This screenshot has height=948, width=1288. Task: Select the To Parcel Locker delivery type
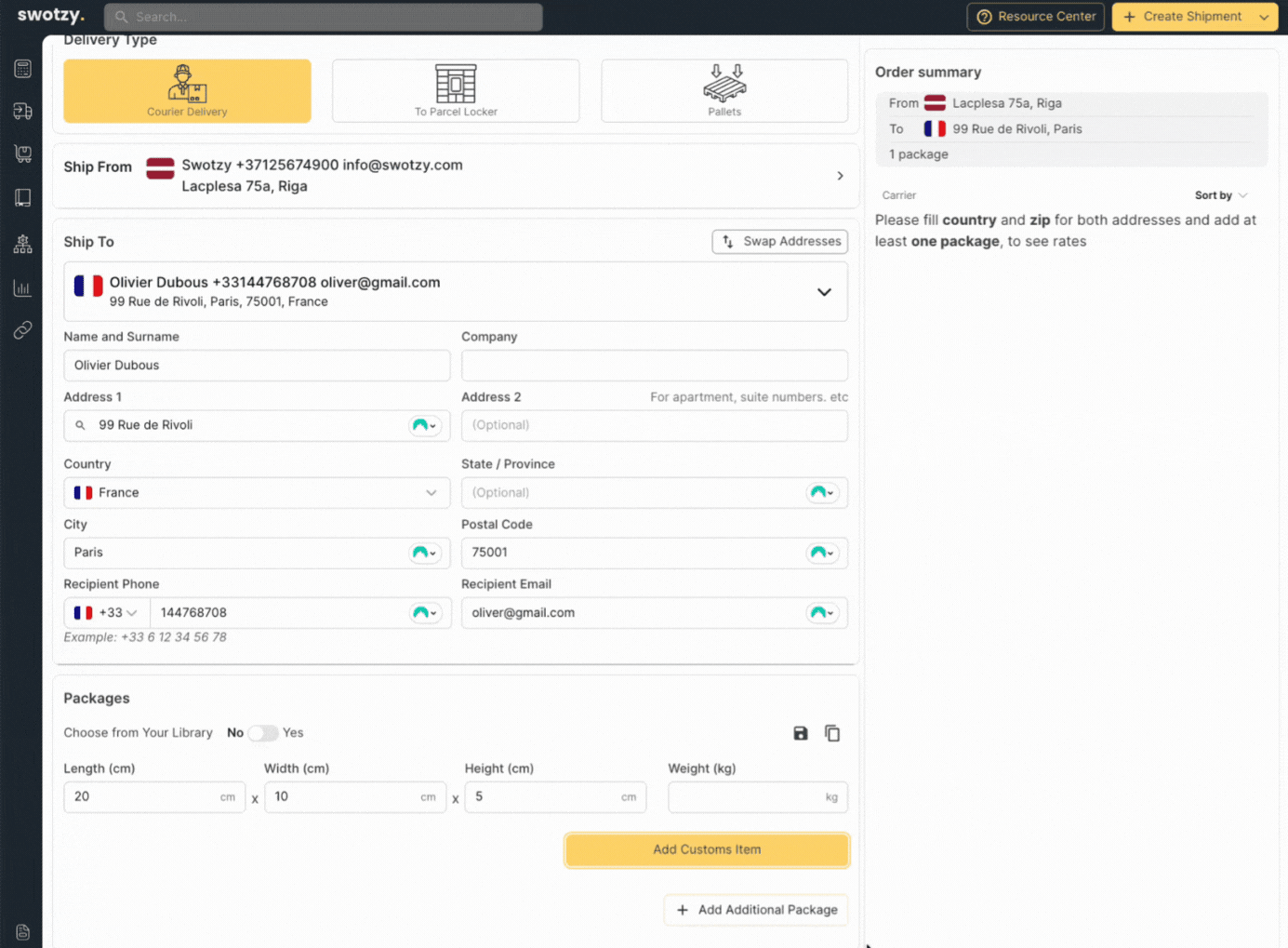(456, 90)
